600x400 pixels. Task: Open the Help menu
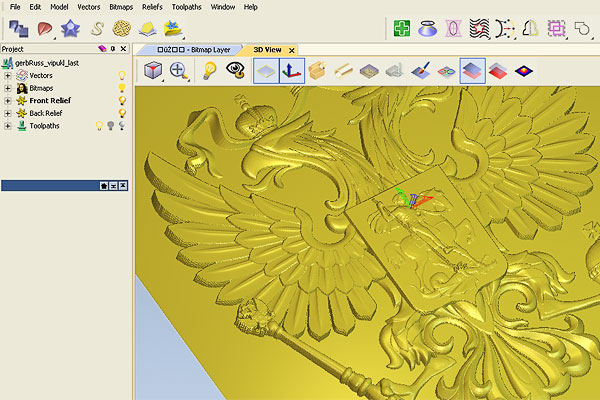251,7
